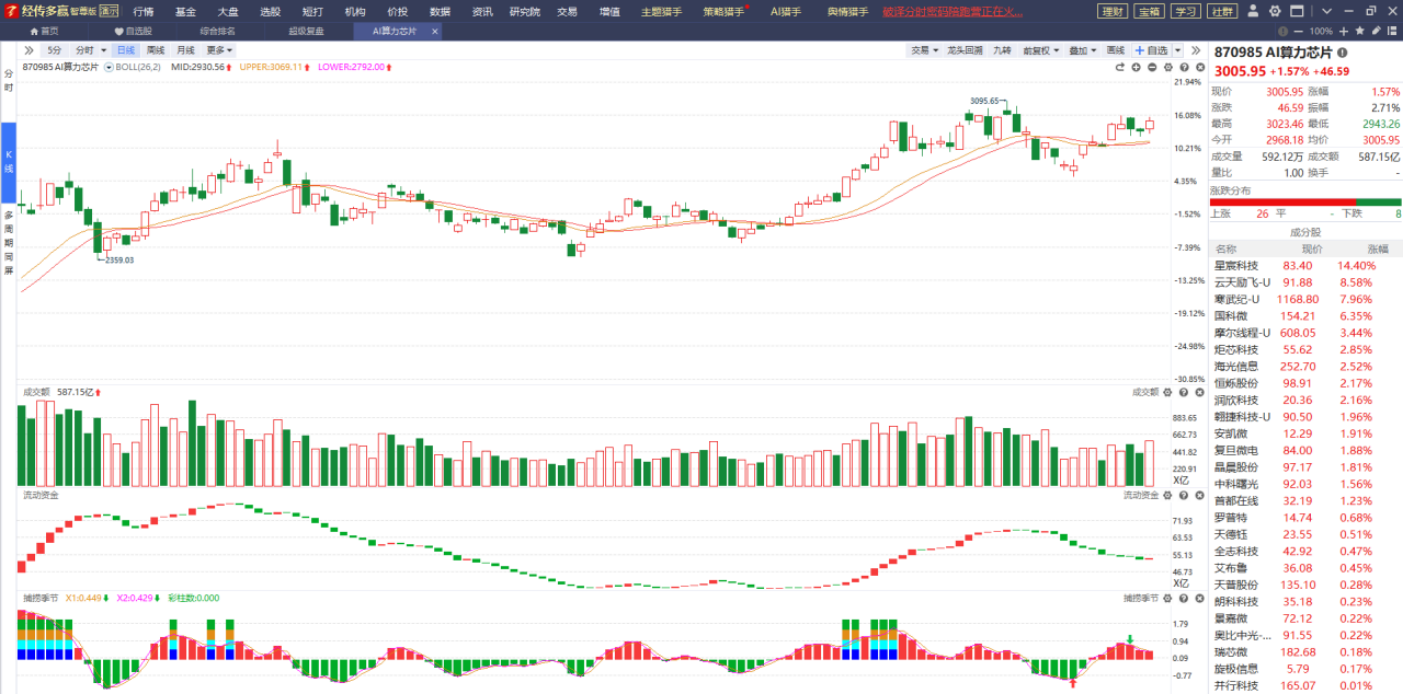This screenshot has height=695, width=1403.
Task: Open the BOLL indicator selector dropdown
Action: [x=109, y=67]
